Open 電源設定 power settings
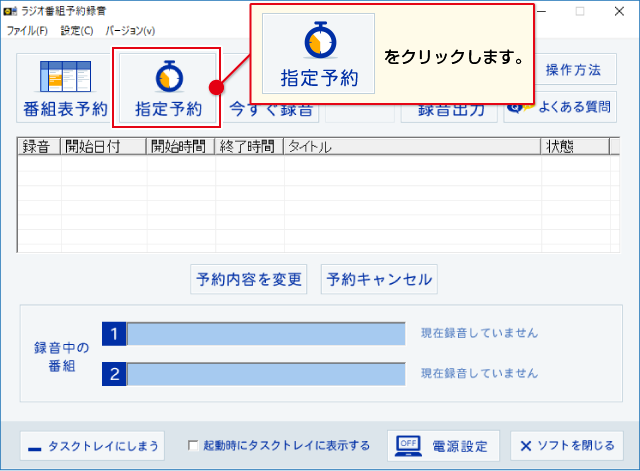Screen dimensions: 640x471 click(x=443, y=445)
